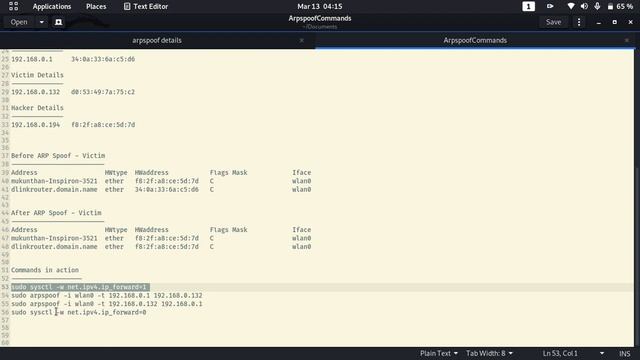Click the 'Victim Details' heading line

click(37, 75)
